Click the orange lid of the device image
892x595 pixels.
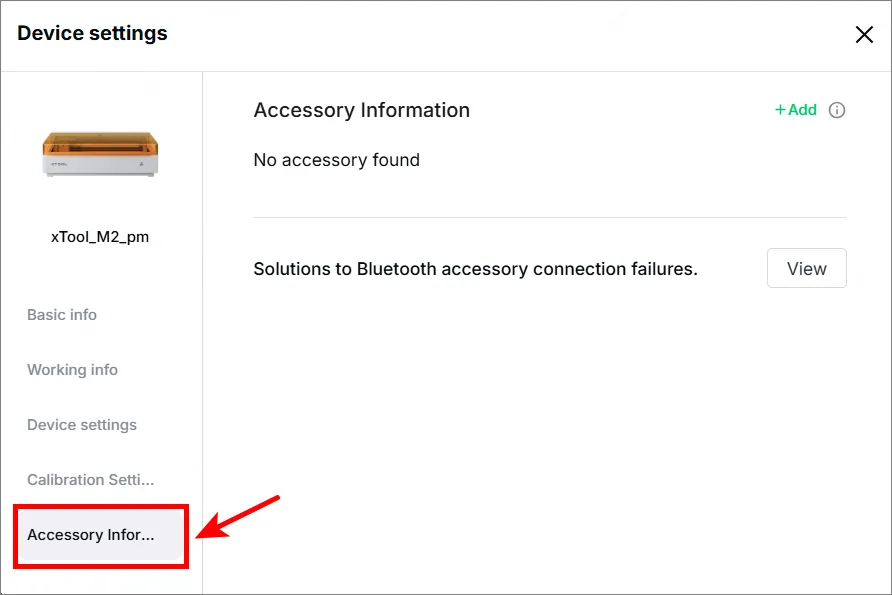pyautogui.click(x=100, y=143)
